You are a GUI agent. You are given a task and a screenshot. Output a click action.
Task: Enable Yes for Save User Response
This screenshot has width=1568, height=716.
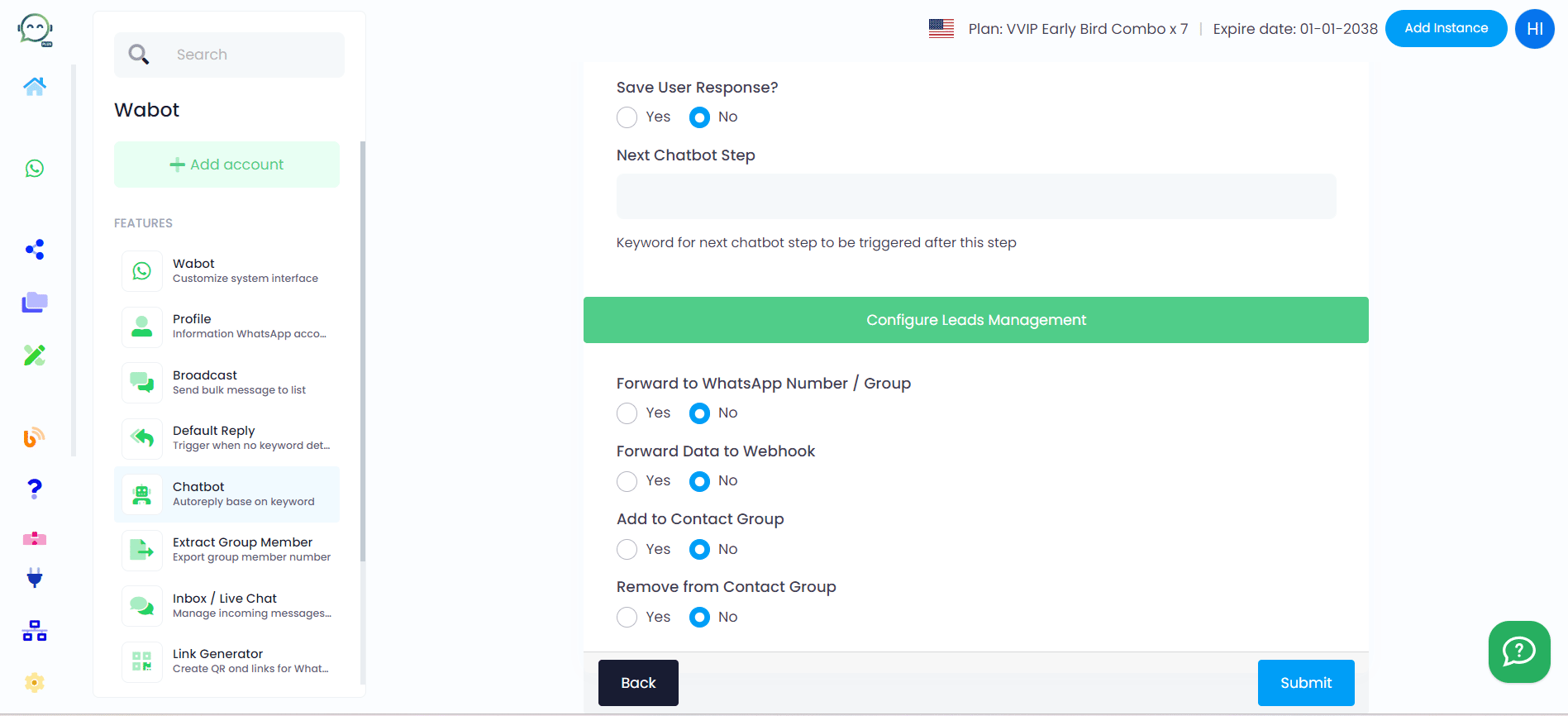(626, 117)
